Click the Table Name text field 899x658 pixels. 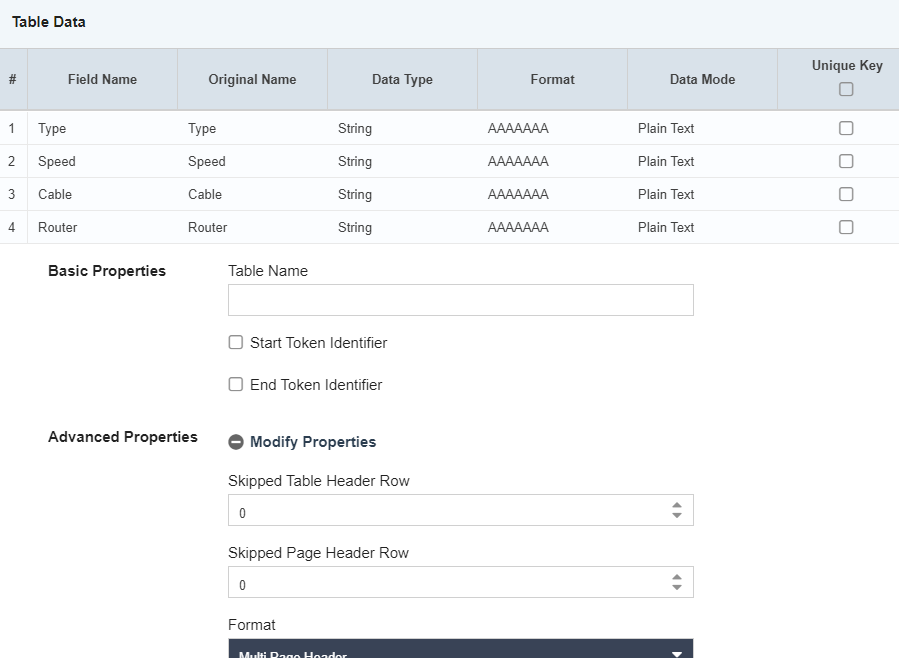(x=460, y=300)
